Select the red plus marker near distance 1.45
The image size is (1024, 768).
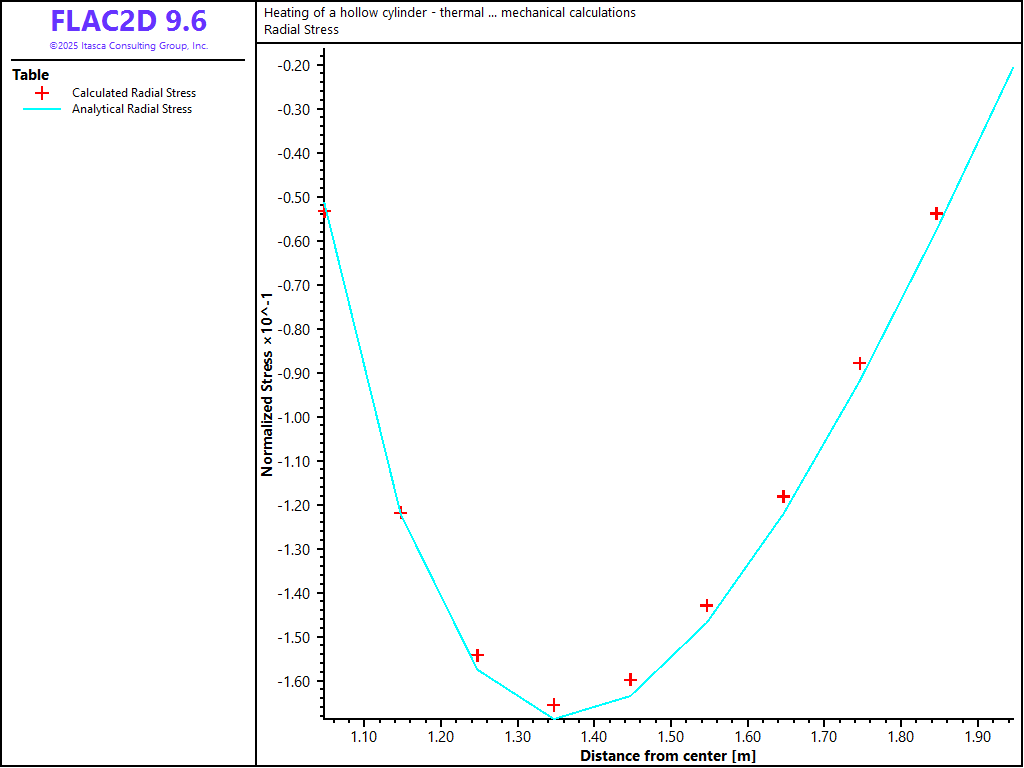coord(630,680)
